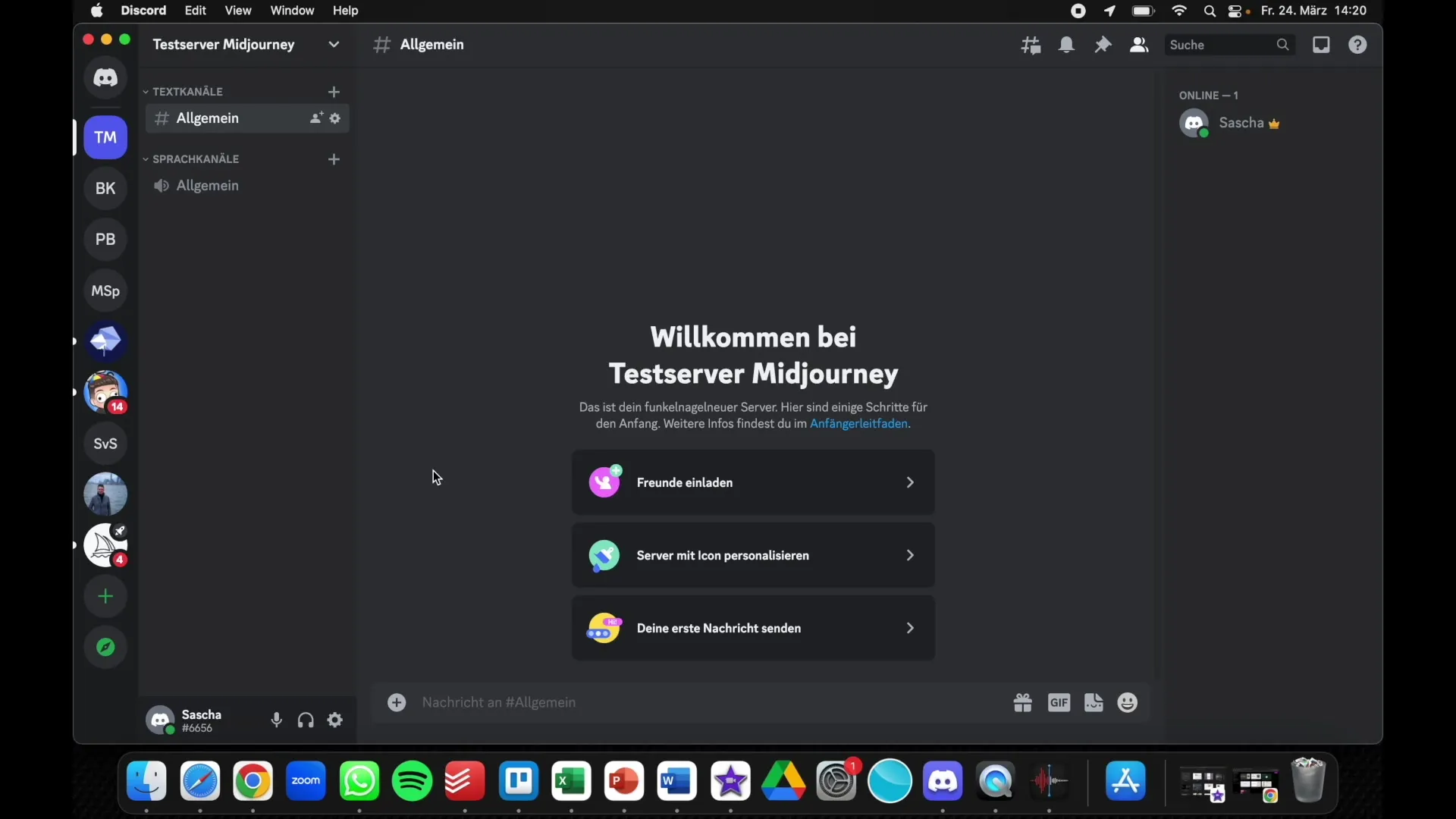Open the Window menu
The image size is (1456, 819).
coord(292,11)
